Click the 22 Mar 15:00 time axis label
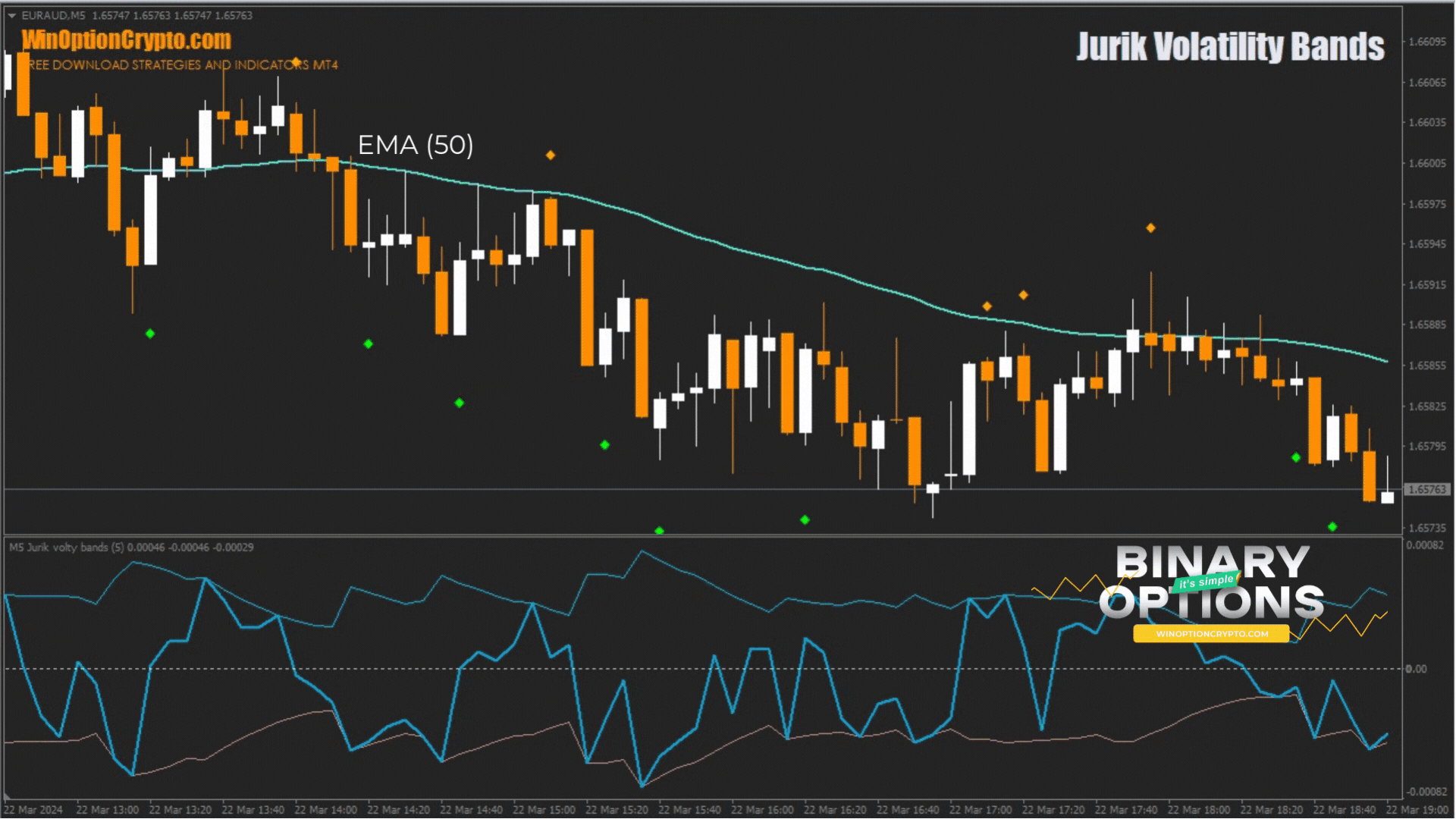 click(543, 810)
